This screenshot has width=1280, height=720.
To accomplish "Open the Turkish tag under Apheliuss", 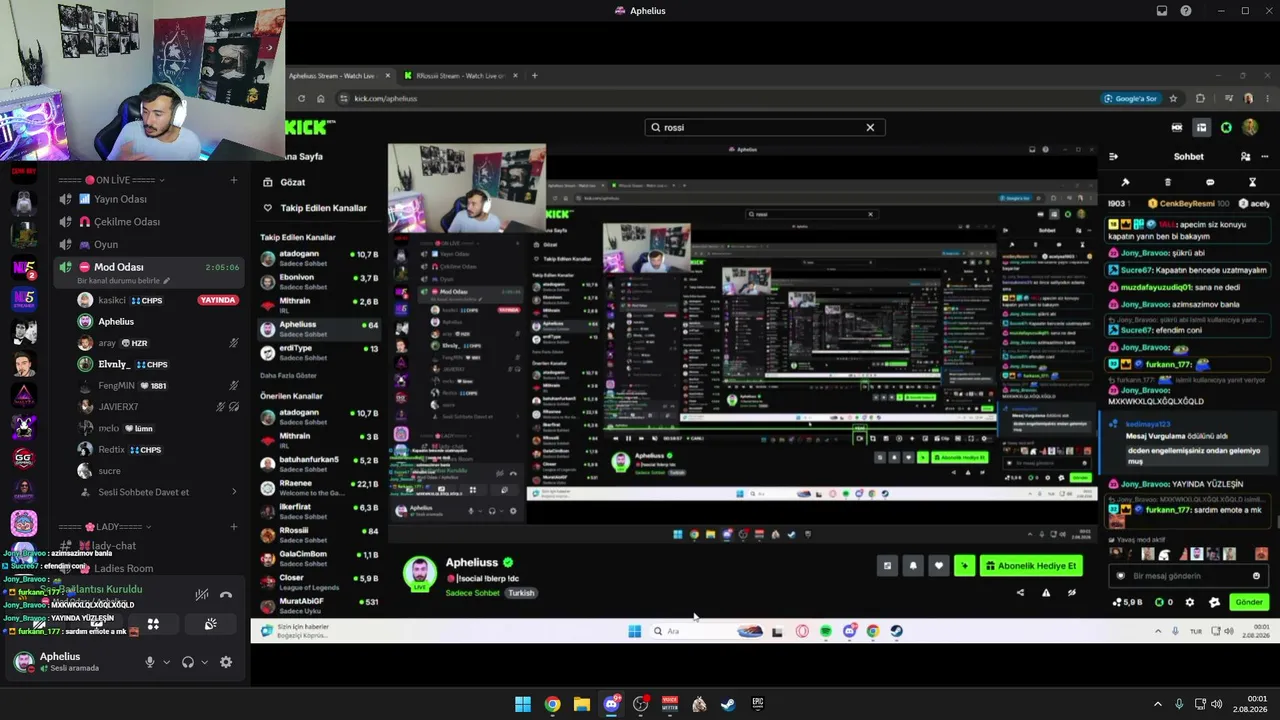I will point(521,593).
